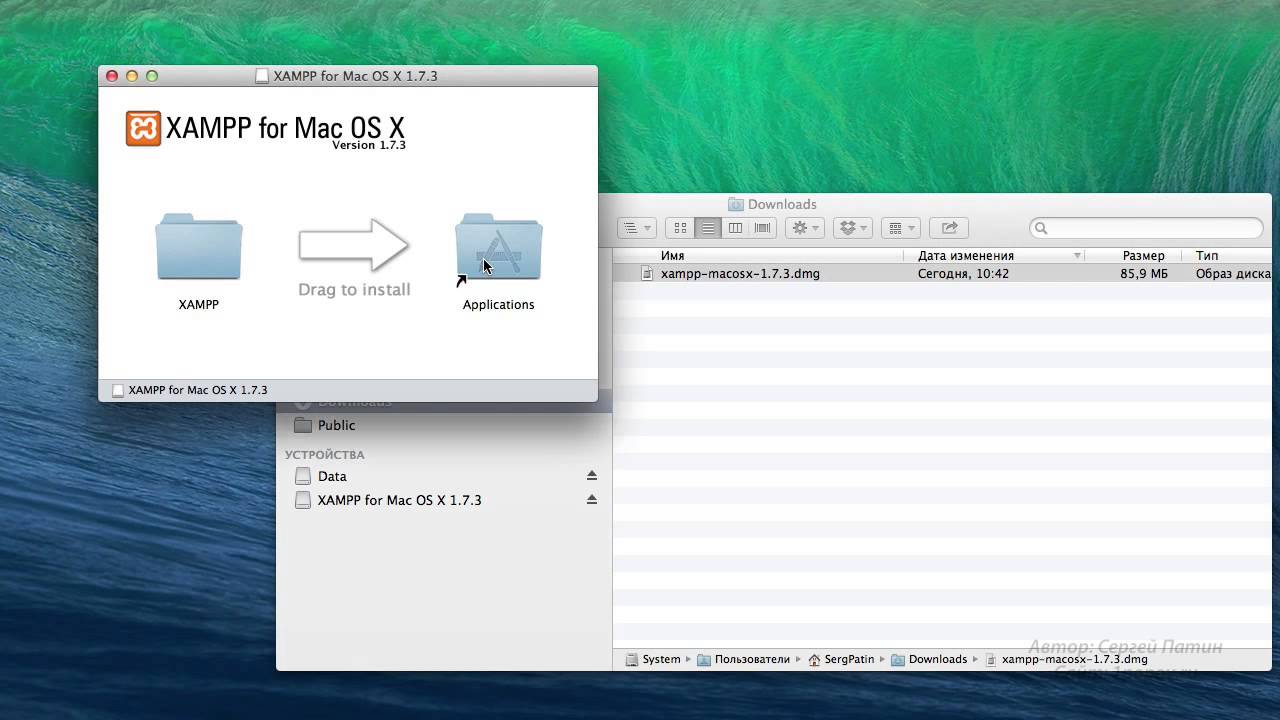
Task: Switch Finder to icon view
Action: [x=680, y=228]
